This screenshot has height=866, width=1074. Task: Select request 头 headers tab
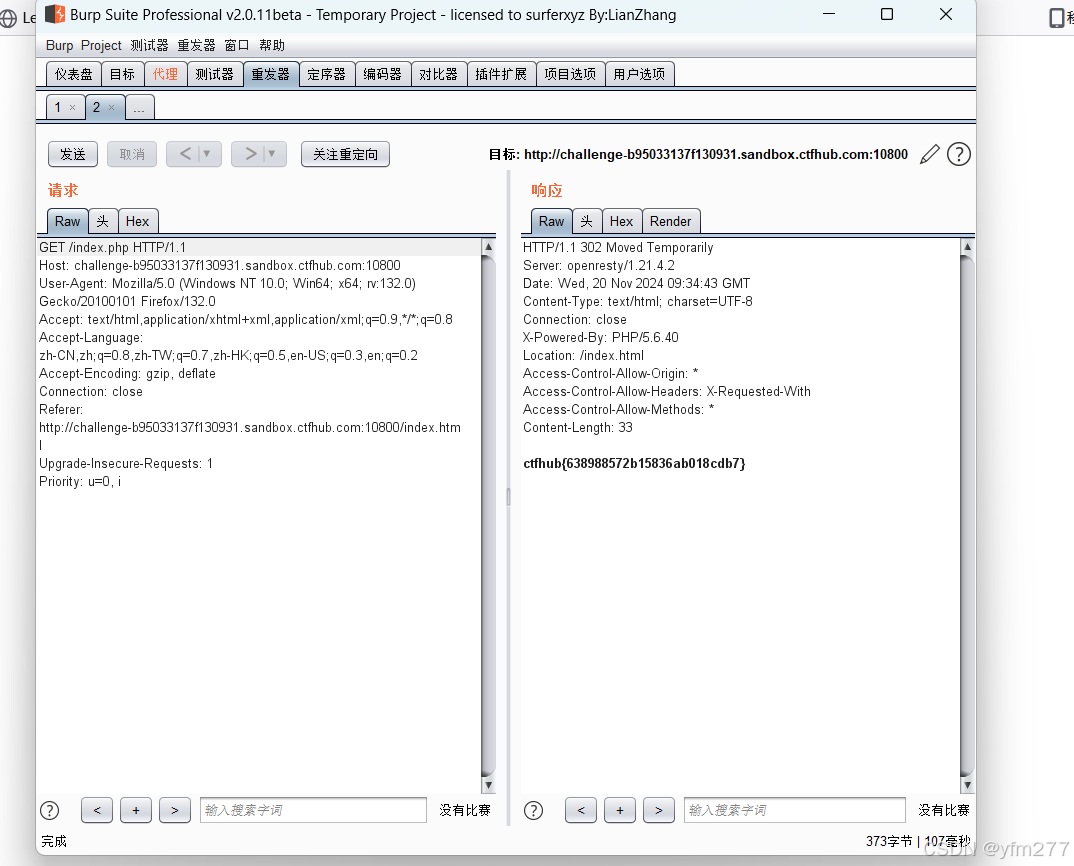[x=103, y=221]
